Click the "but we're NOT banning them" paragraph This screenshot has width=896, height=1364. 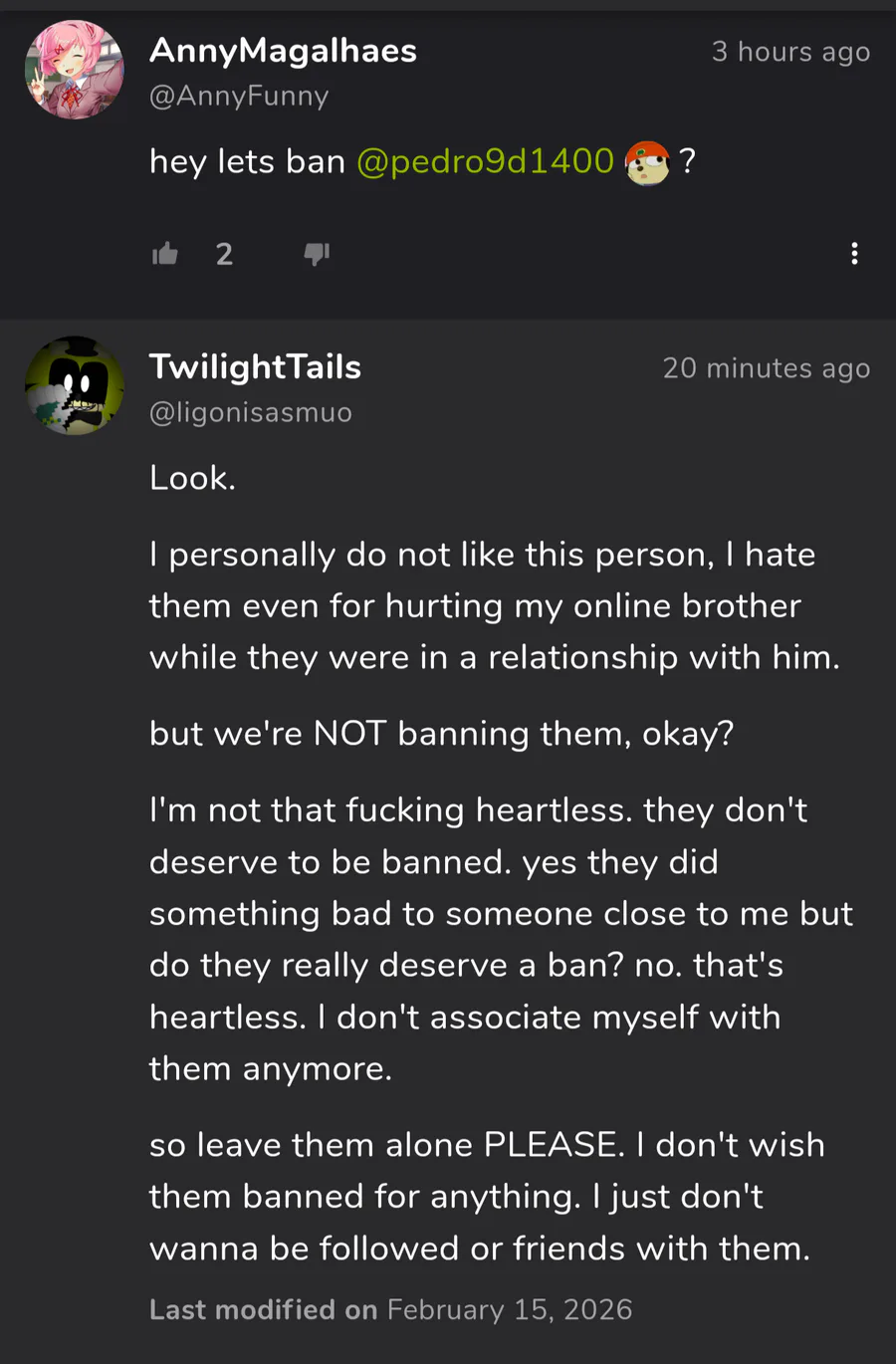(441, 734)
